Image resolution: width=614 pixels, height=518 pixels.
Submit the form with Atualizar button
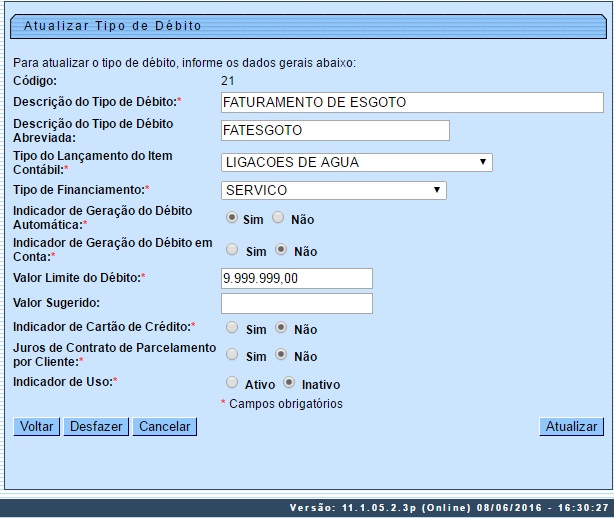571,426
